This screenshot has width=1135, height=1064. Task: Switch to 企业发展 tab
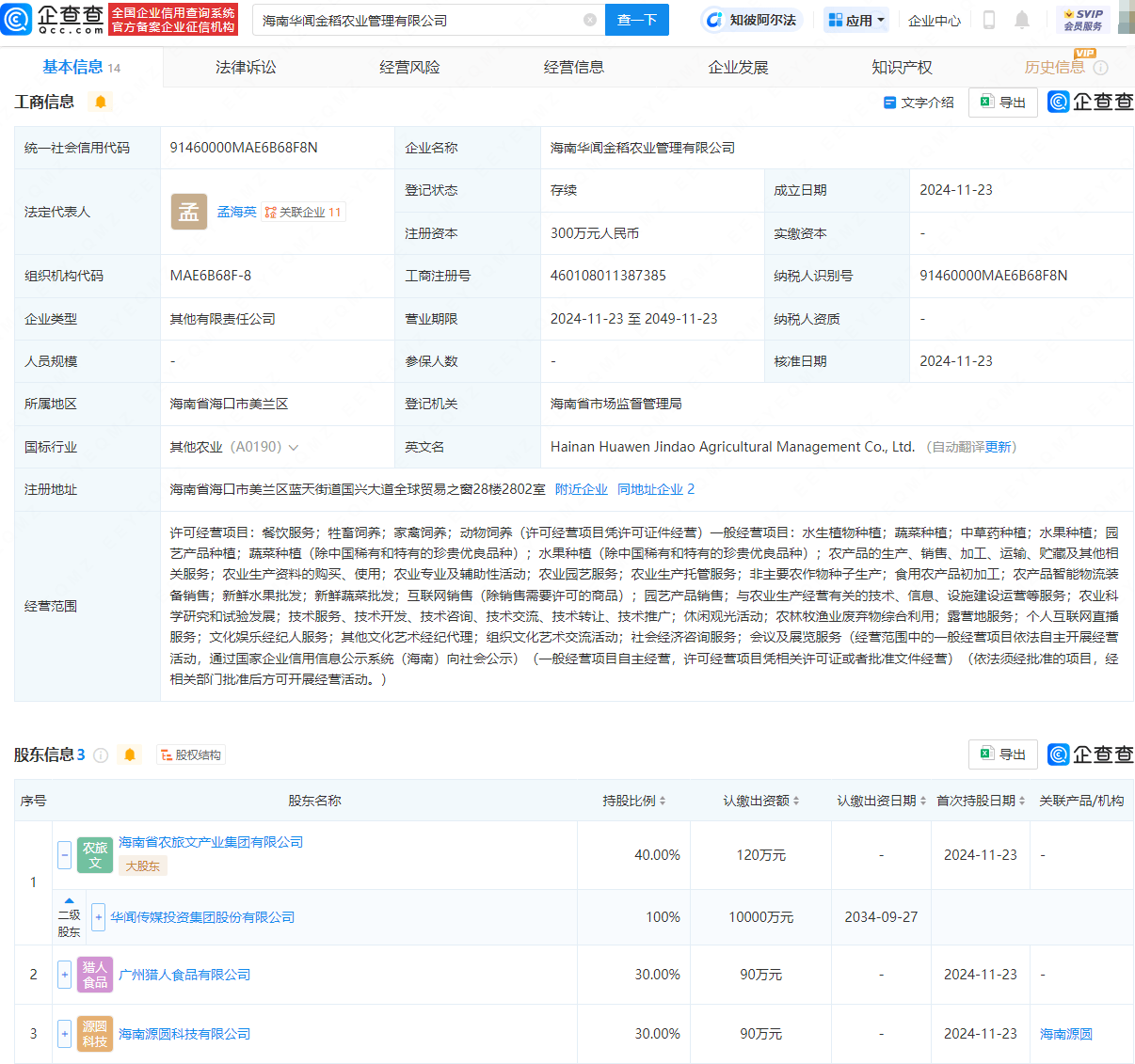click(x=738, y=68)
